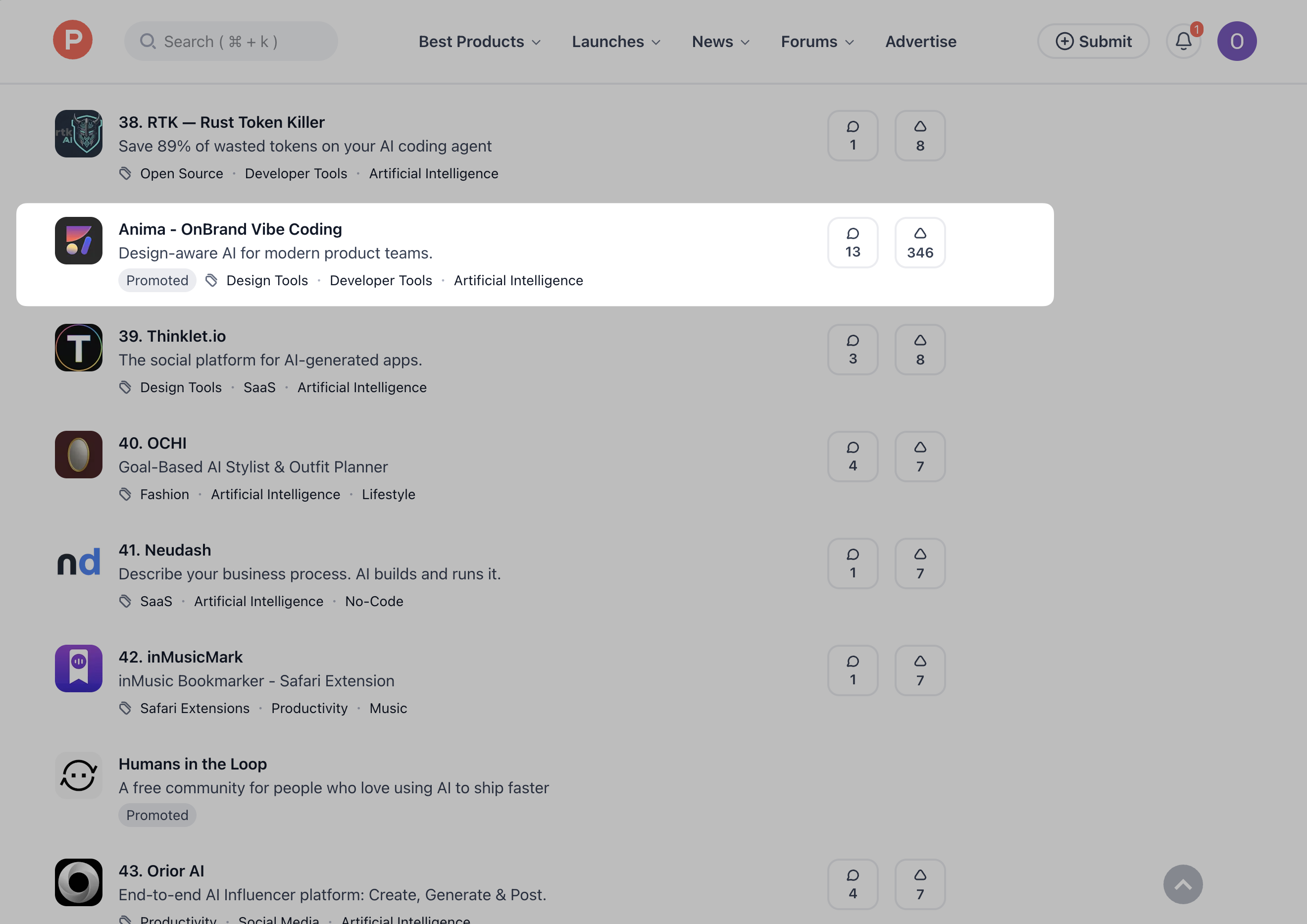Open the user profile avatar
1307x924 pixels.
point(1236,41)
